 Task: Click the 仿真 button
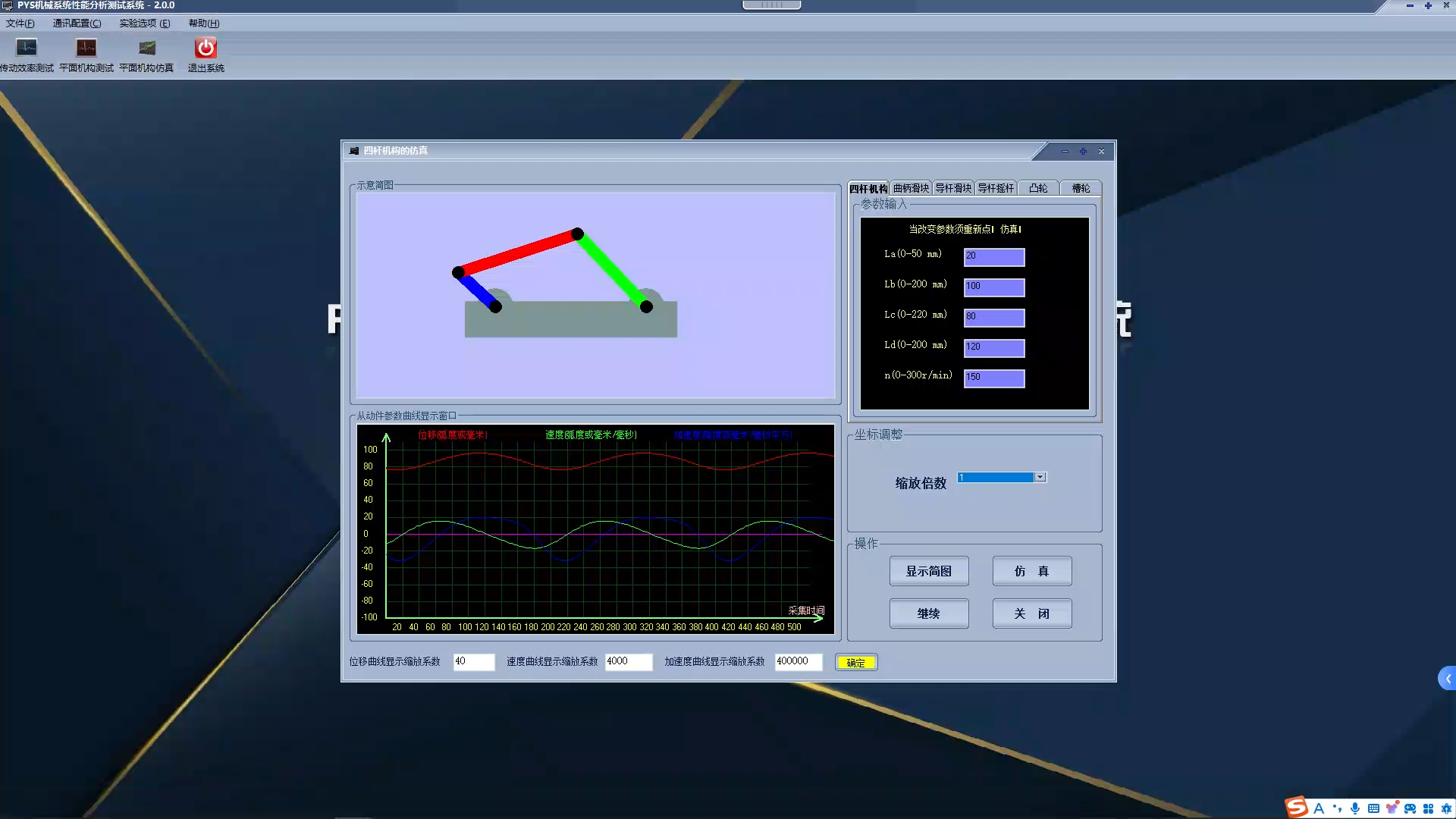click(1032, 571)
